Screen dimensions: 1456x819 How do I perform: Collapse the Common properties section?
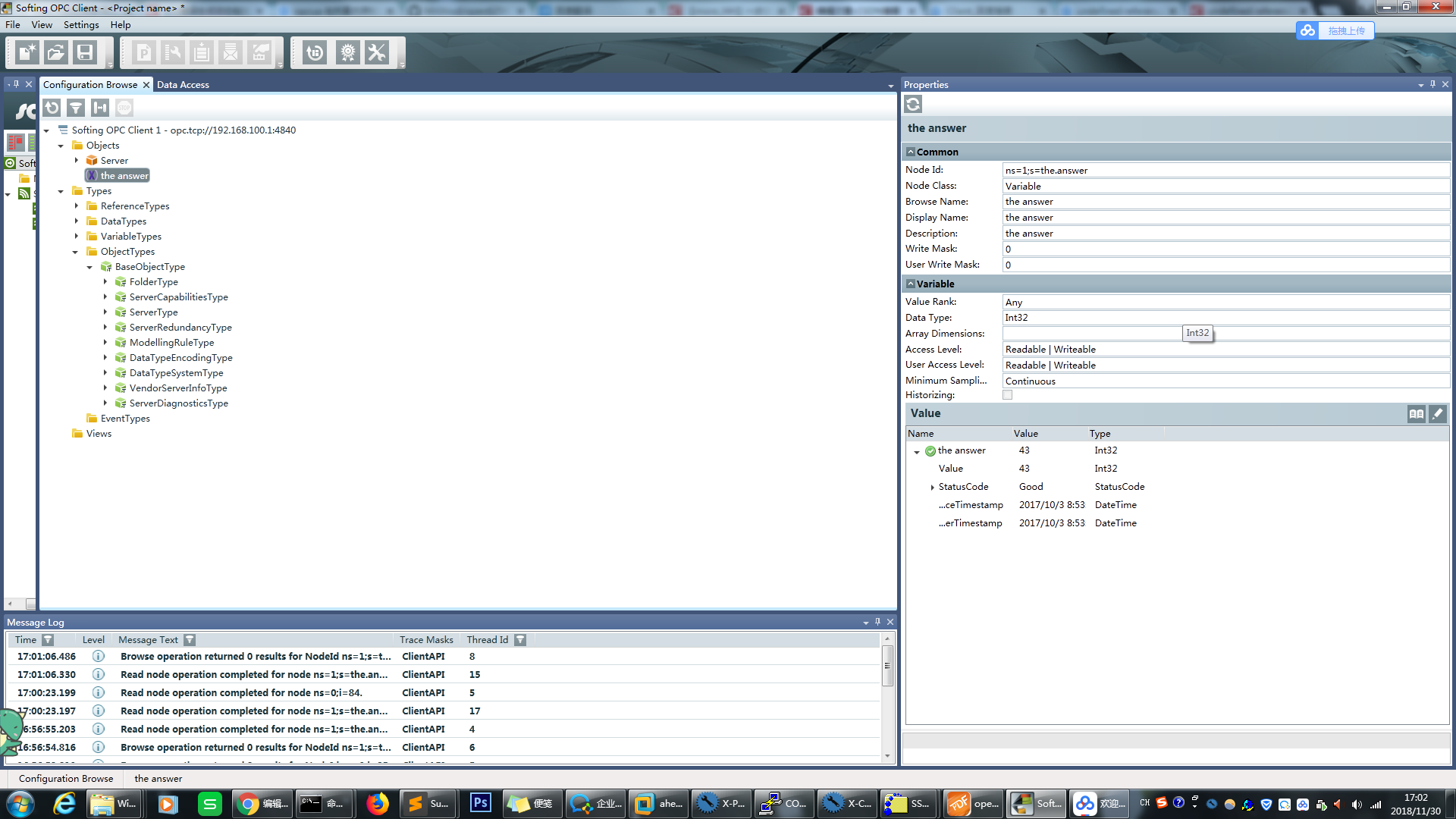pos(911,152)
